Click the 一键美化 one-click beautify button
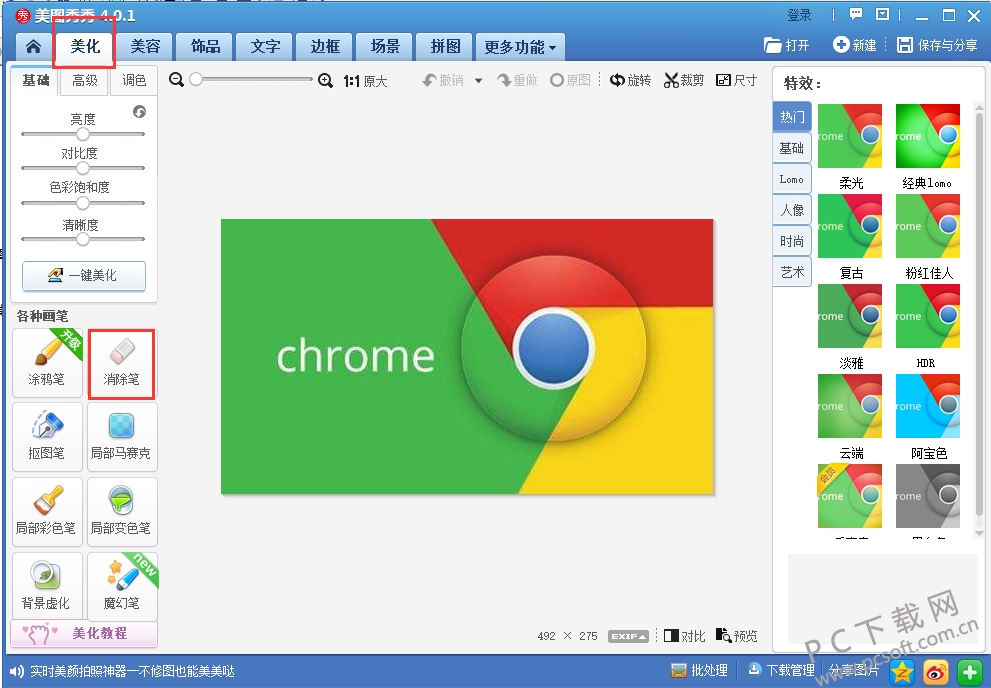991x688 pixels. (x=84, y=276)
